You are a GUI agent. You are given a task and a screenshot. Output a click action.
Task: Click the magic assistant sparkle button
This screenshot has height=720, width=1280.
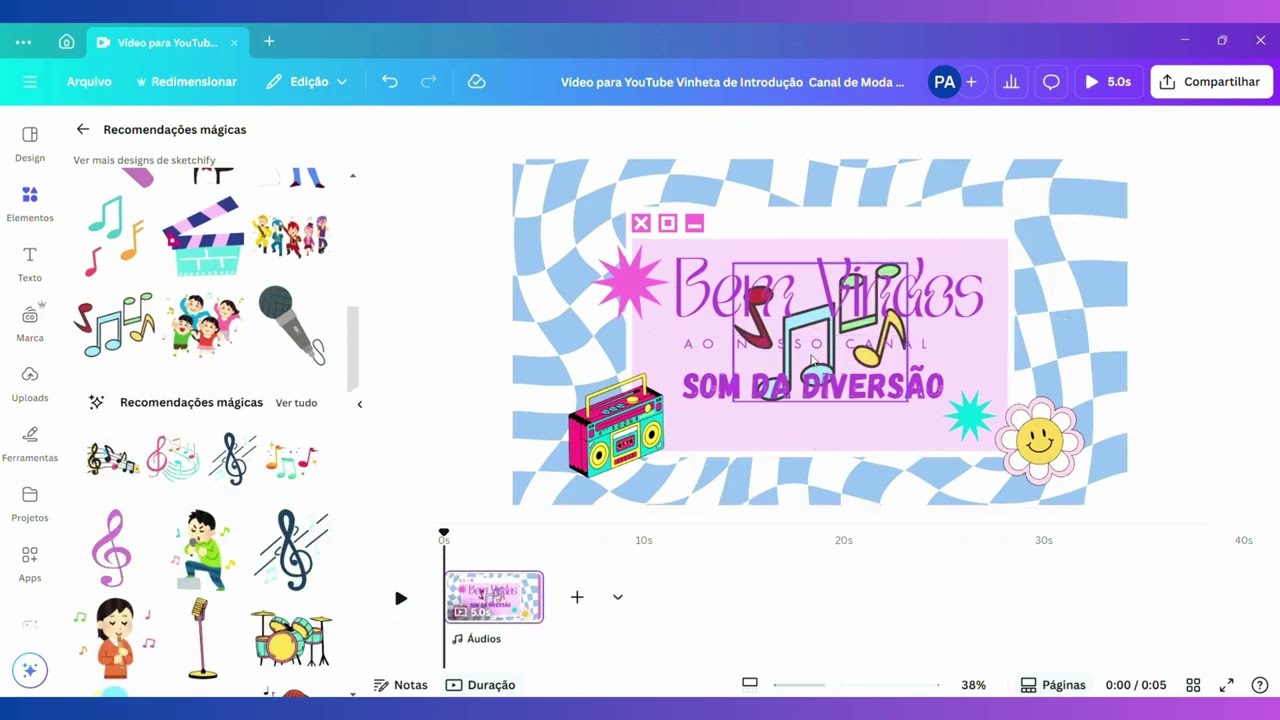tap(30, 670)
